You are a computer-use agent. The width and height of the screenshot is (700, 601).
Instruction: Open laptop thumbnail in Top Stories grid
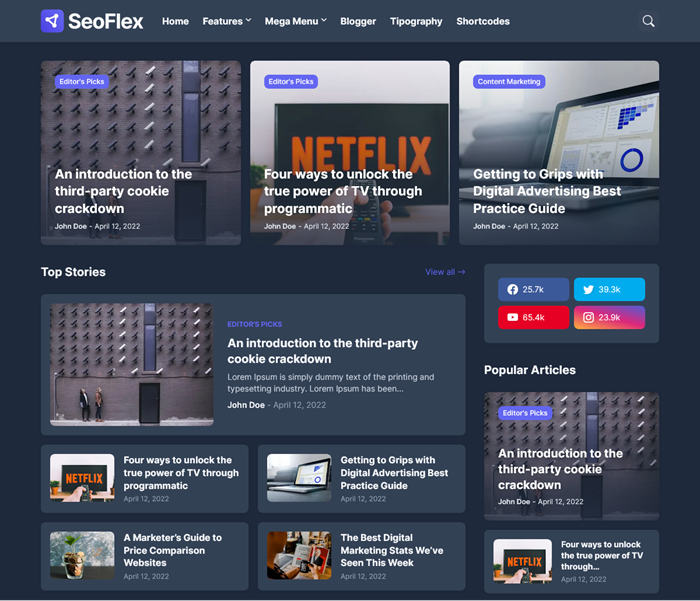299,478
